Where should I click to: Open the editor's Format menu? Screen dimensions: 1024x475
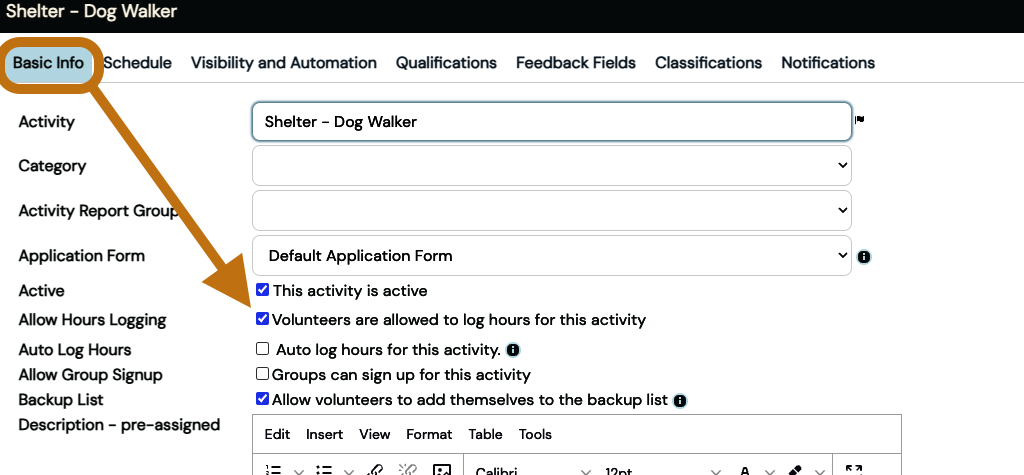429,434
